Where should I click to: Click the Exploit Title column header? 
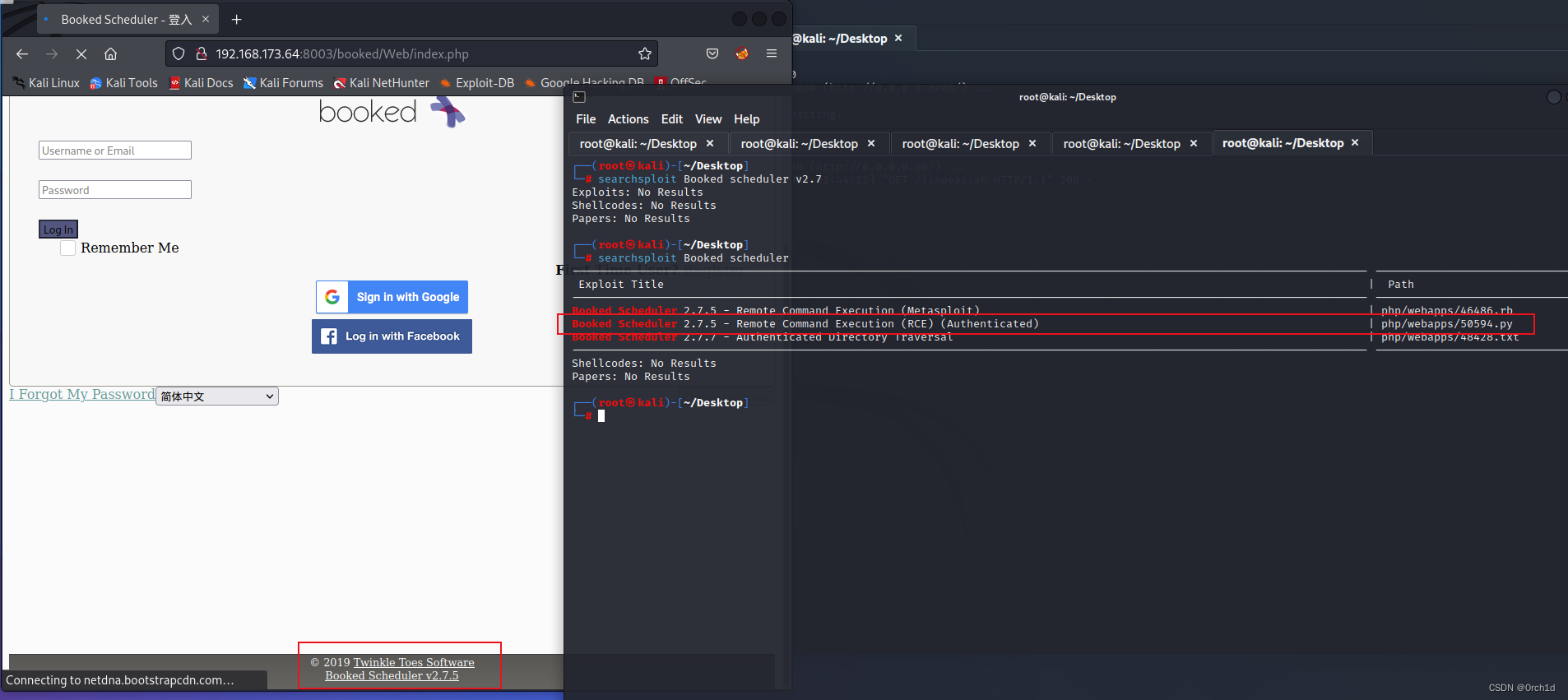[621, 285]
